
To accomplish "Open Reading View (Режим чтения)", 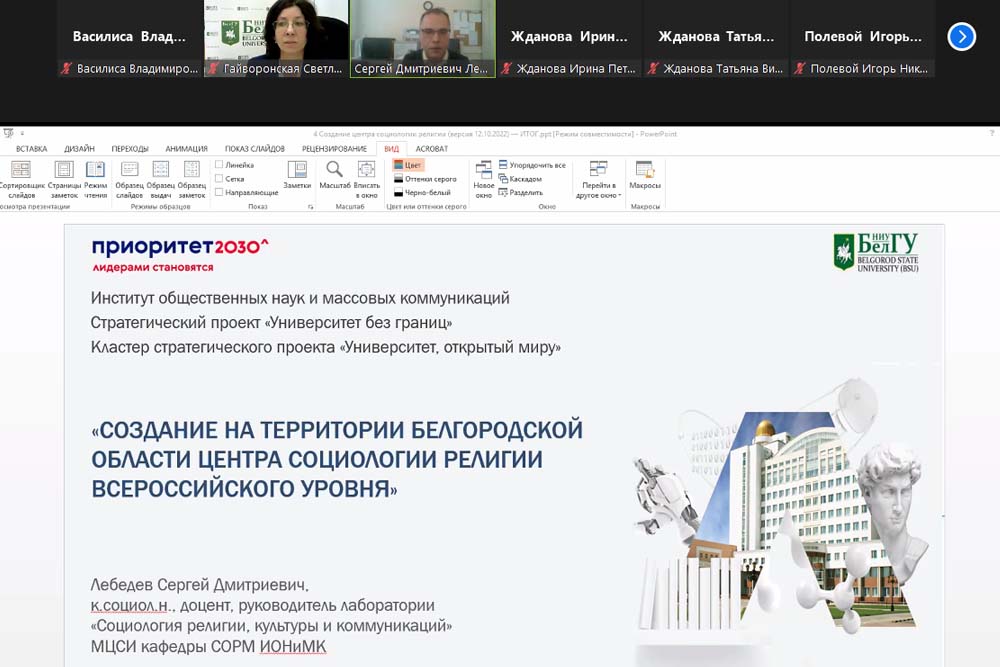I will pyautogui.click(x=96, y=179).
